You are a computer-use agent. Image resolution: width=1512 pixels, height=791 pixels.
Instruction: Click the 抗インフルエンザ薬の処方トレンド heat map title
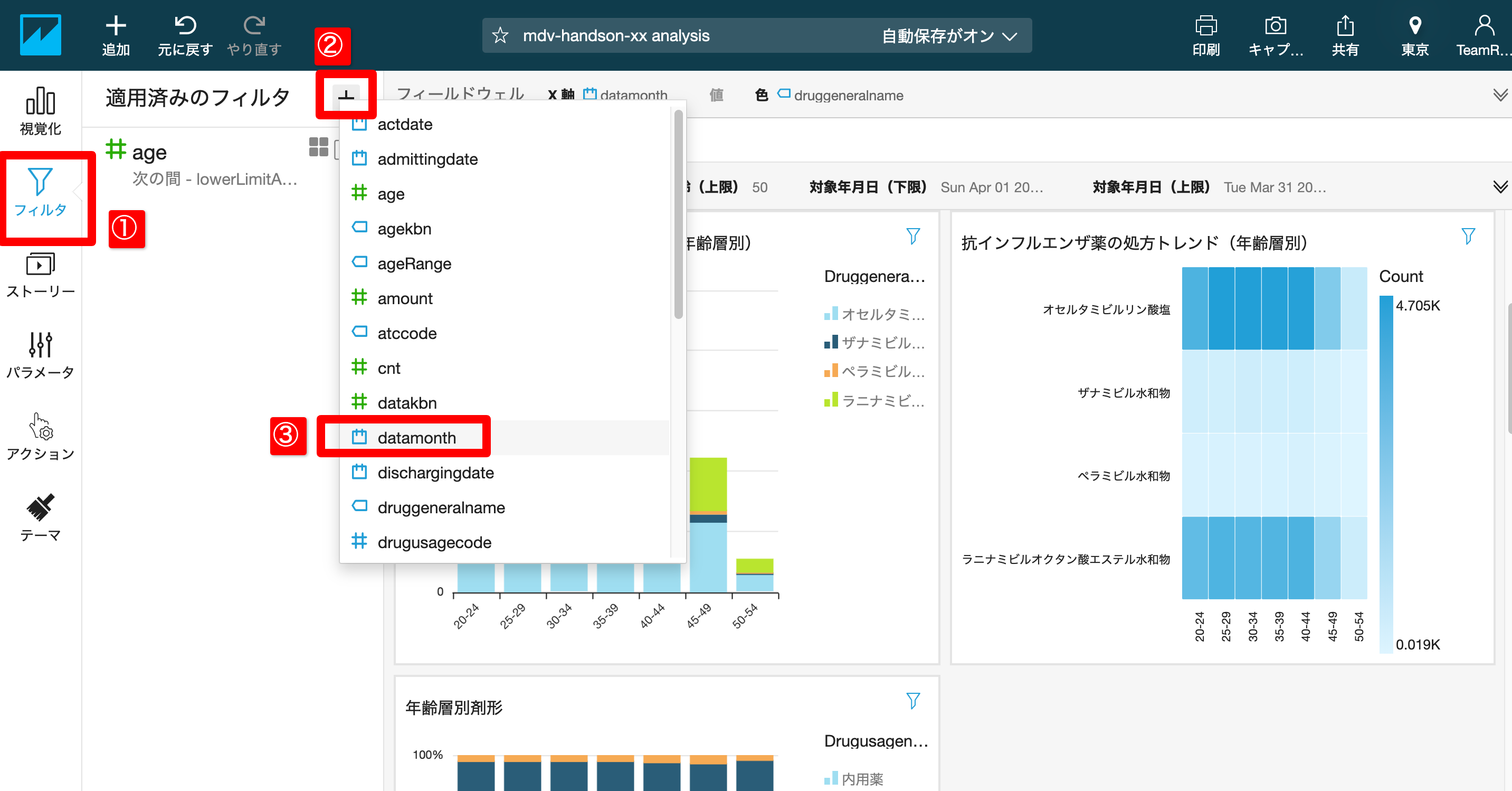coord(1134,243)
